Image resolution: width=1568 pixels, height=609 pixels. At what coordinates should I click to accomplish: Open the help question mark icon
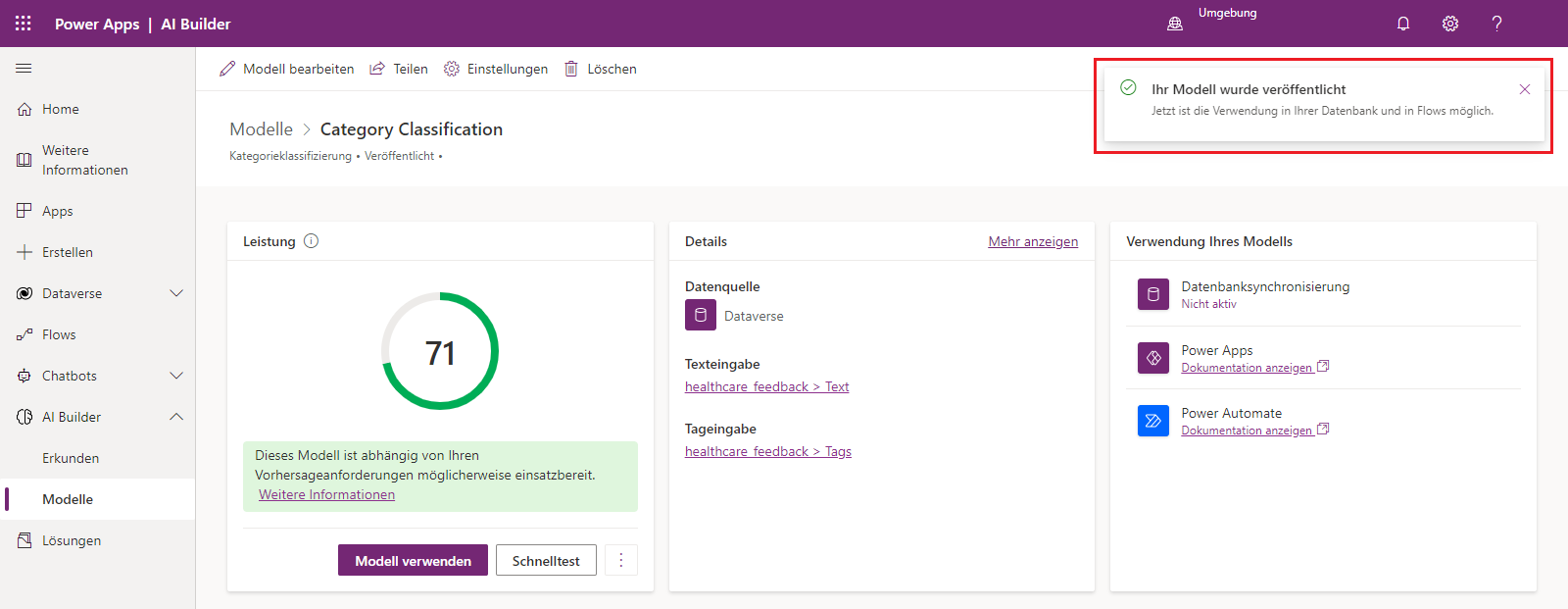pyautogui.click(x=1496, y=24)
